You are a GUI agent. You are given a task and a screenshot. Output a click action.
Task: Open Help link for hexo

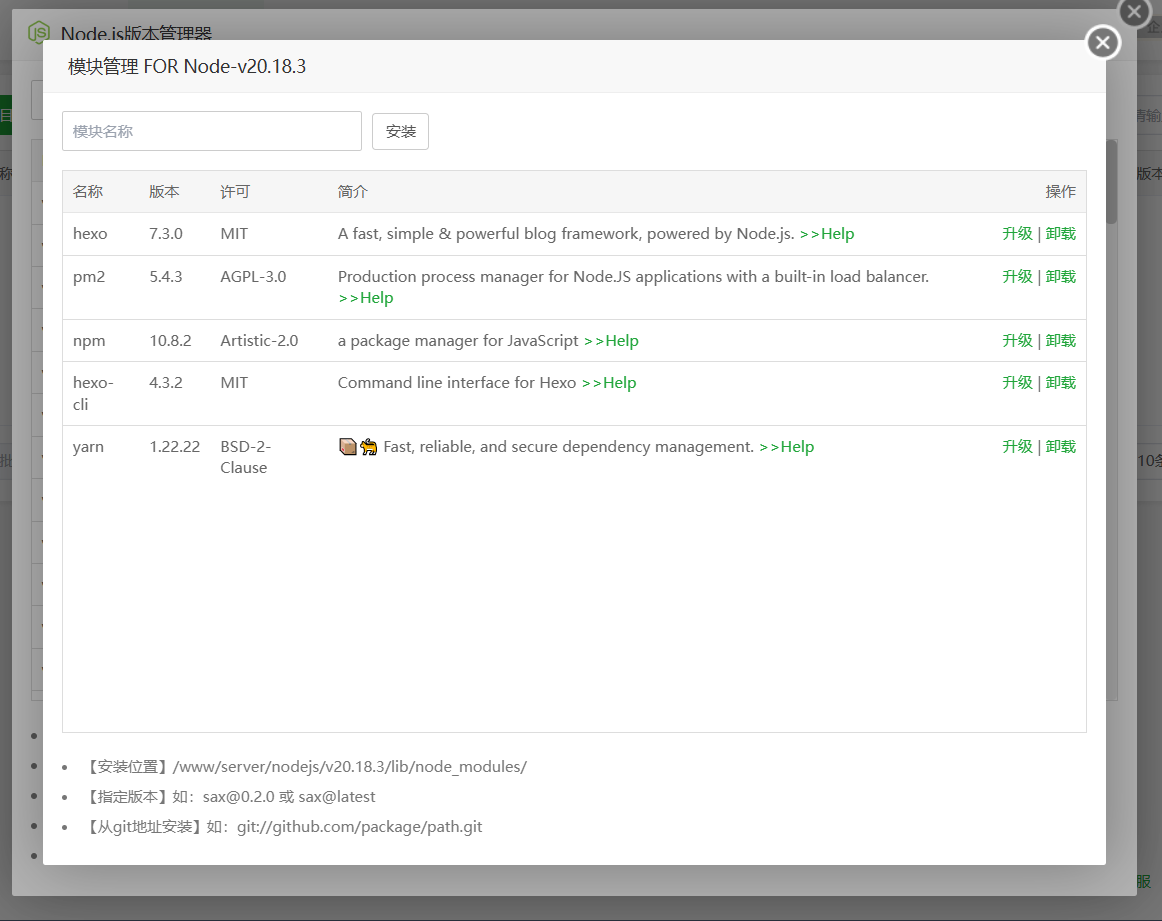pyautogui.click(x=827, y=233)
